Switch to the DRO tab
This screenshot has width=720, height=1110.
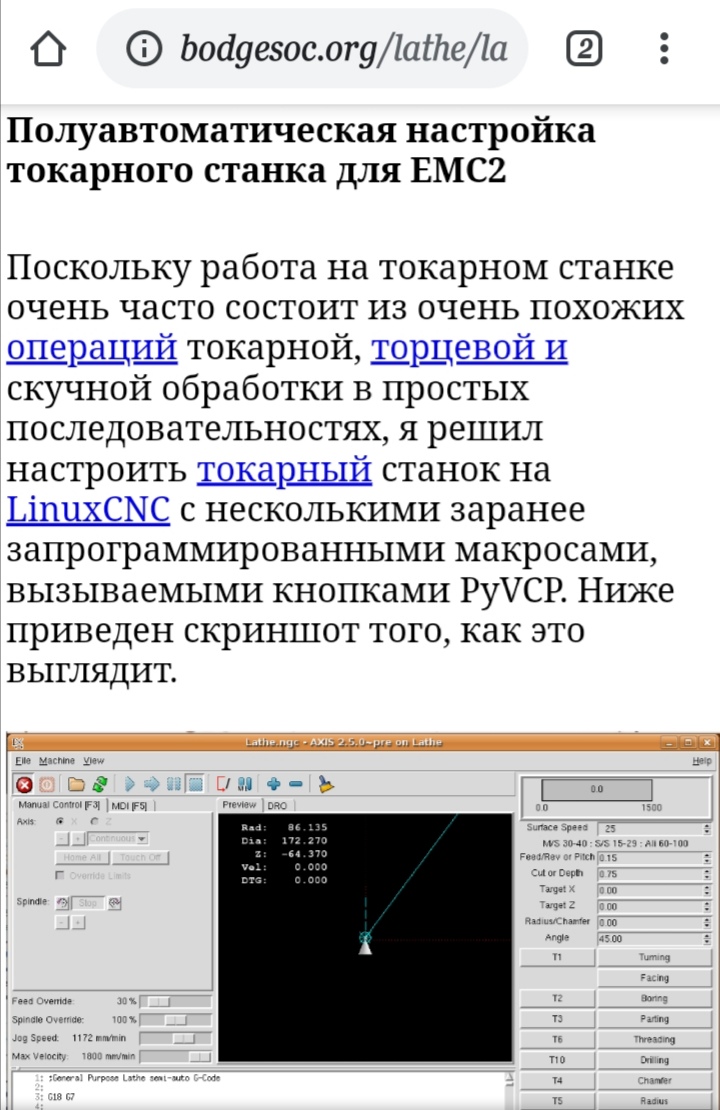(x=278, y=806)
